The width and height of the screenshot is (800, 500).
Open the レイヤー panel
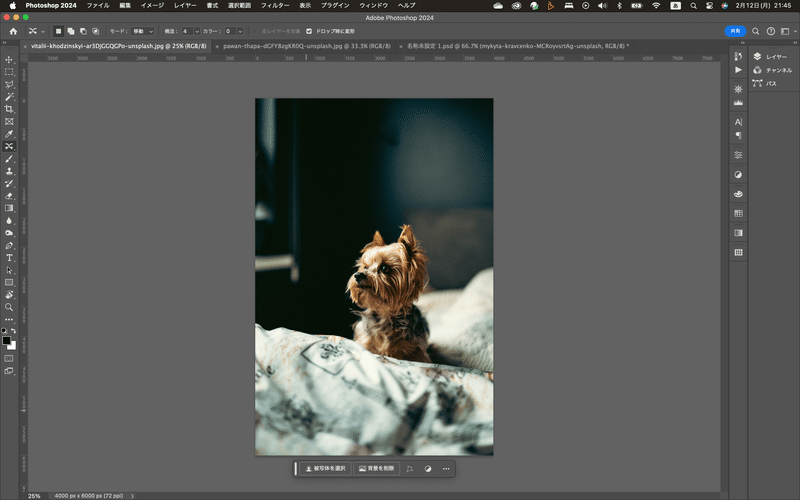(771, 57)
